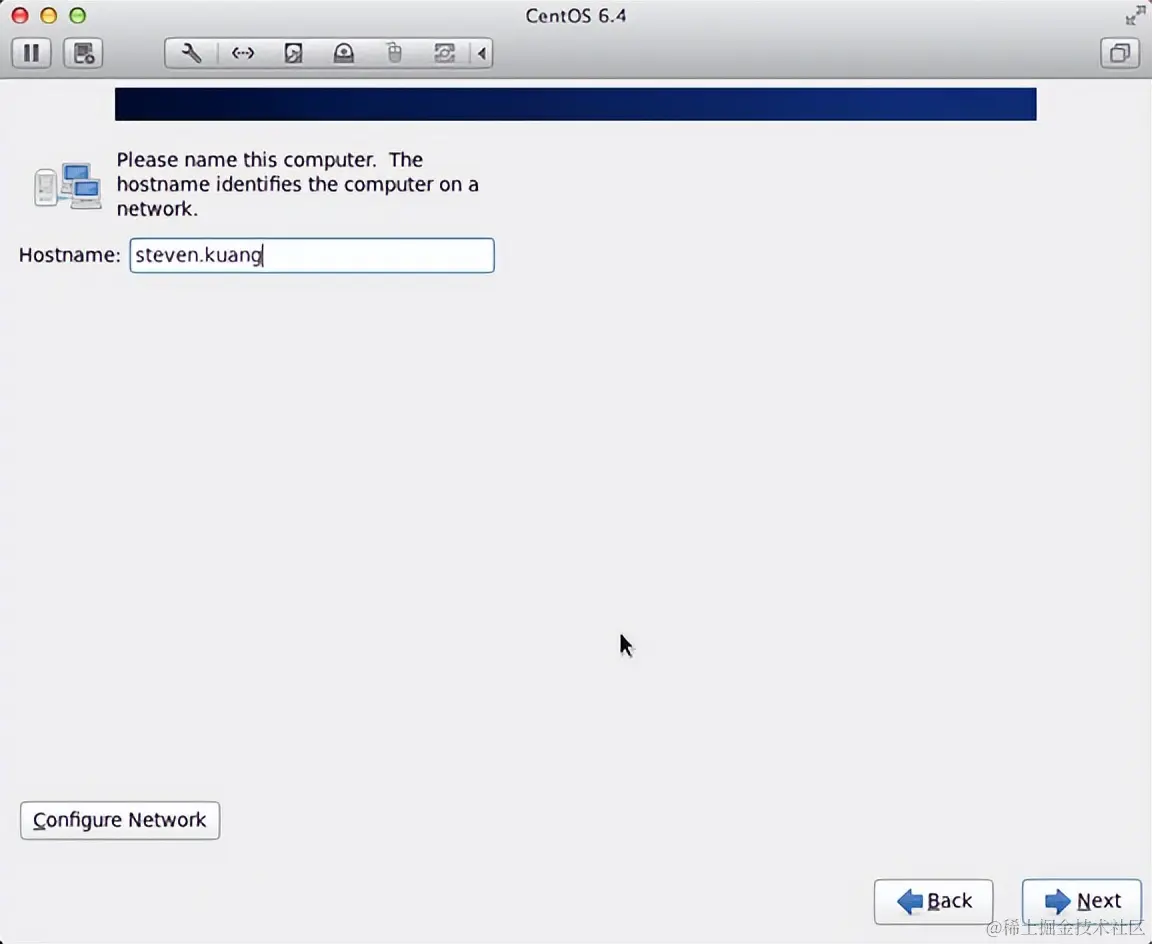Click the CD/DVD drive toolbar icon
The image size is (1152, 944).
tap(344, 53)
